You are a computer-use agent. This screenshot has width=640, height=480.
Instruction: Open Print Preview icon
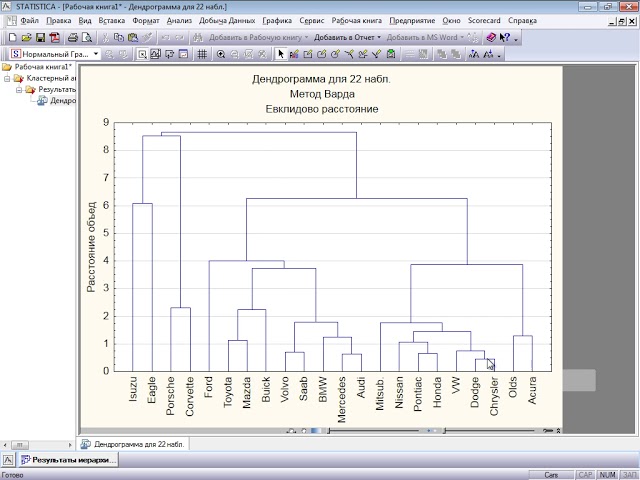pyautogui.click(x=87, y=38)
